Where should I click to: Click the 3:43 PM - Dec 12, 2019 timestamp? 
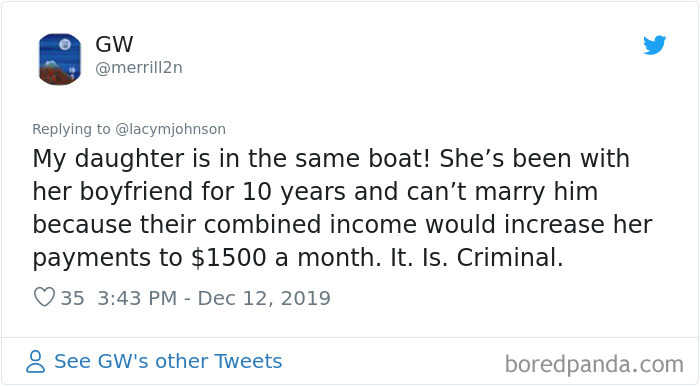[x=214, y=298]
